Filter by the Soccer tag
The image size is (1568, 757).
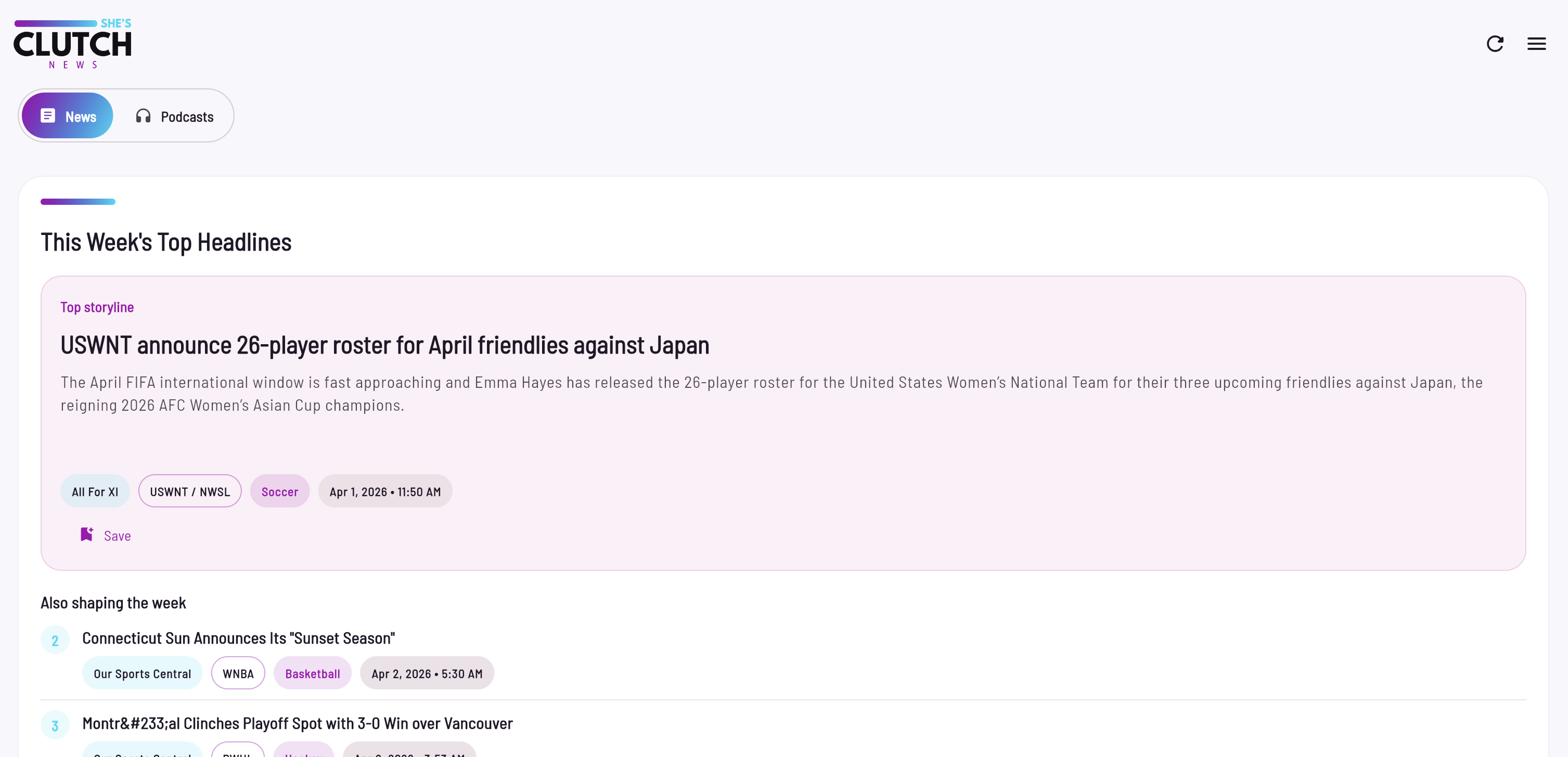[x=279, y=491]
